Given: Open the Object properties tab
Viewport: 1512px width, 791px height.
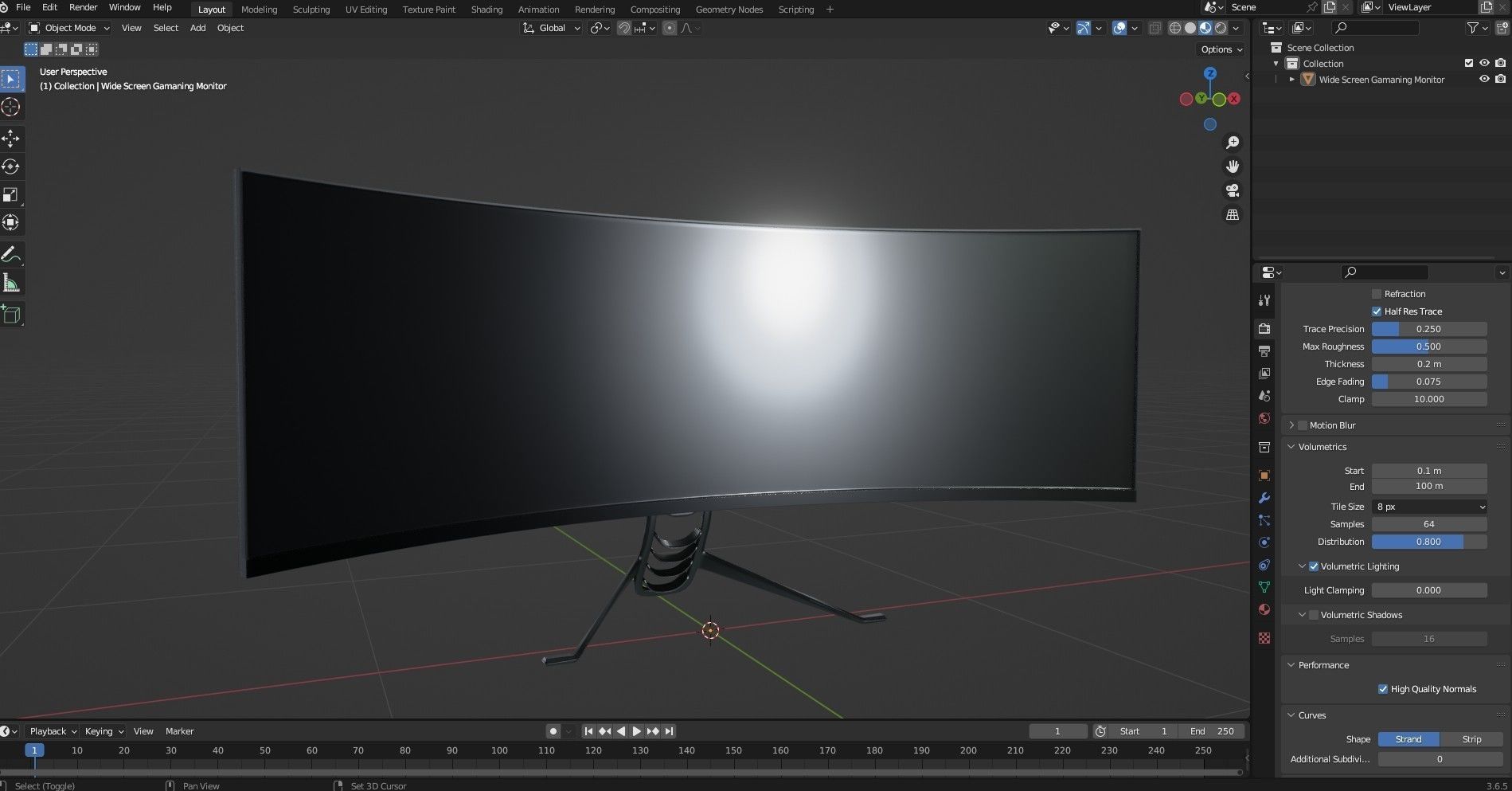Looking at the screenshot, I should click(x=1264, y=476).
